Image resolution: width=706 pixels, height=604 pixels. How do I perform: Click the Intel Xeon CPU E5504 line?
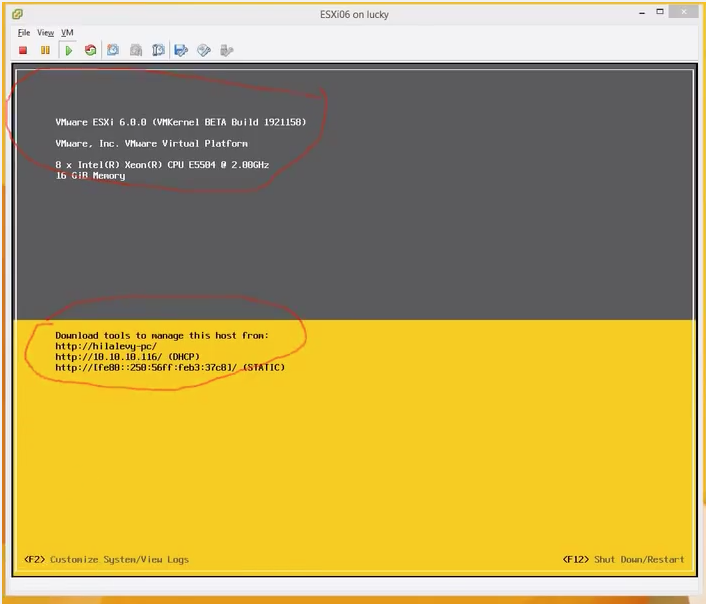coord(162,165)
